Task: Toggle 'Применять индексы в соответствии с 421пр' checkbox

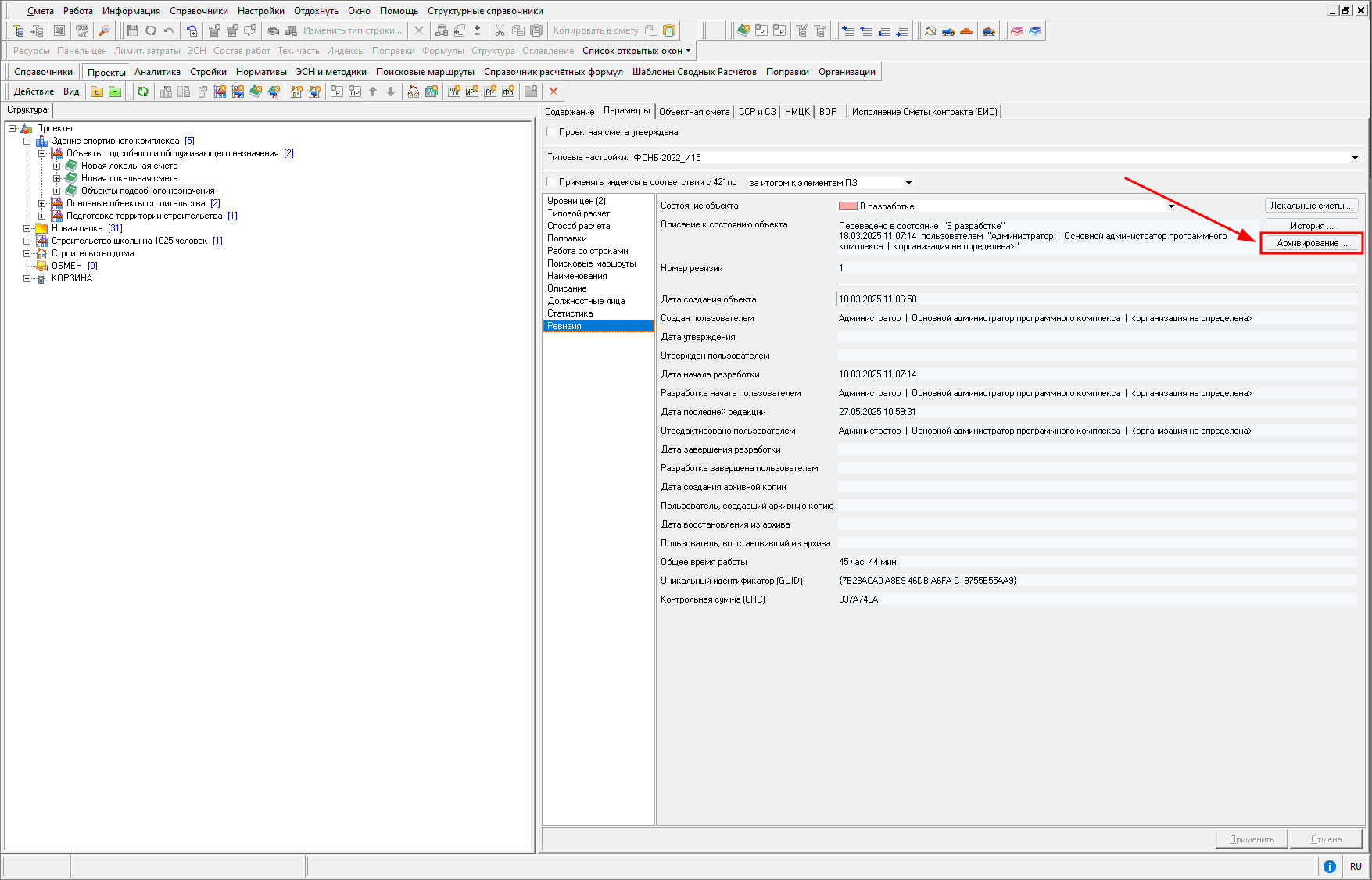Action: tap(552, 182)
